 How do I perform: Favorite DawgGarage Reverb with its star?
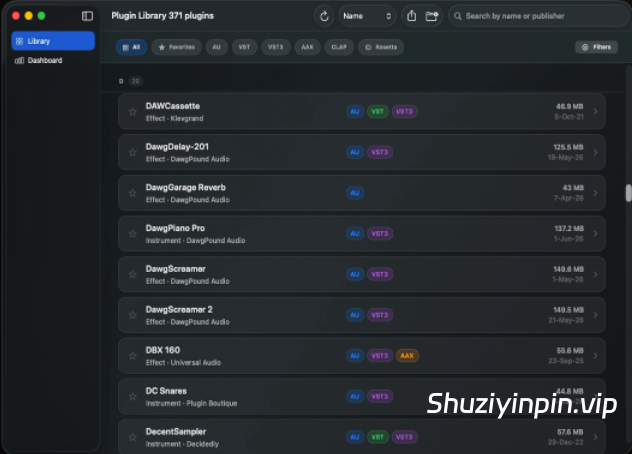point(133,193)
